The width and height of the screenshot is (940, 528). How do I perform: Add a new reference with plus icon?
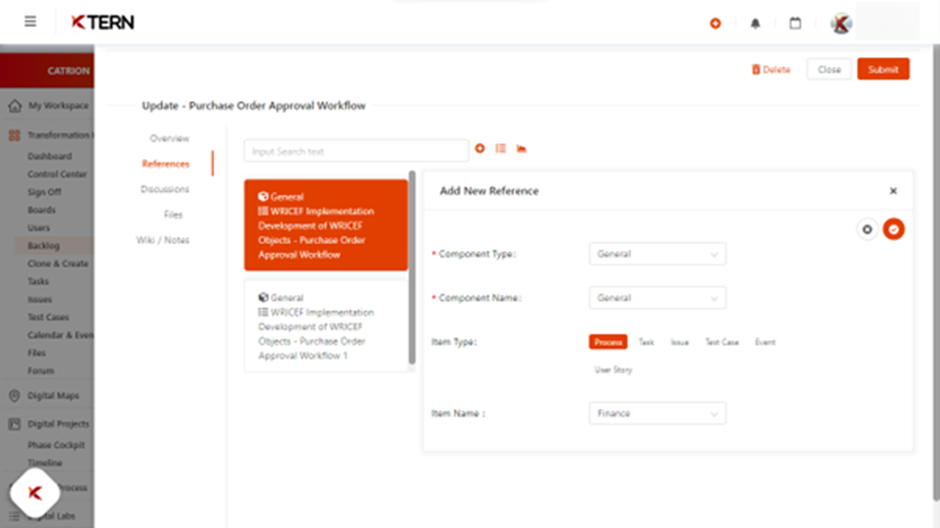tap(480, 149)
